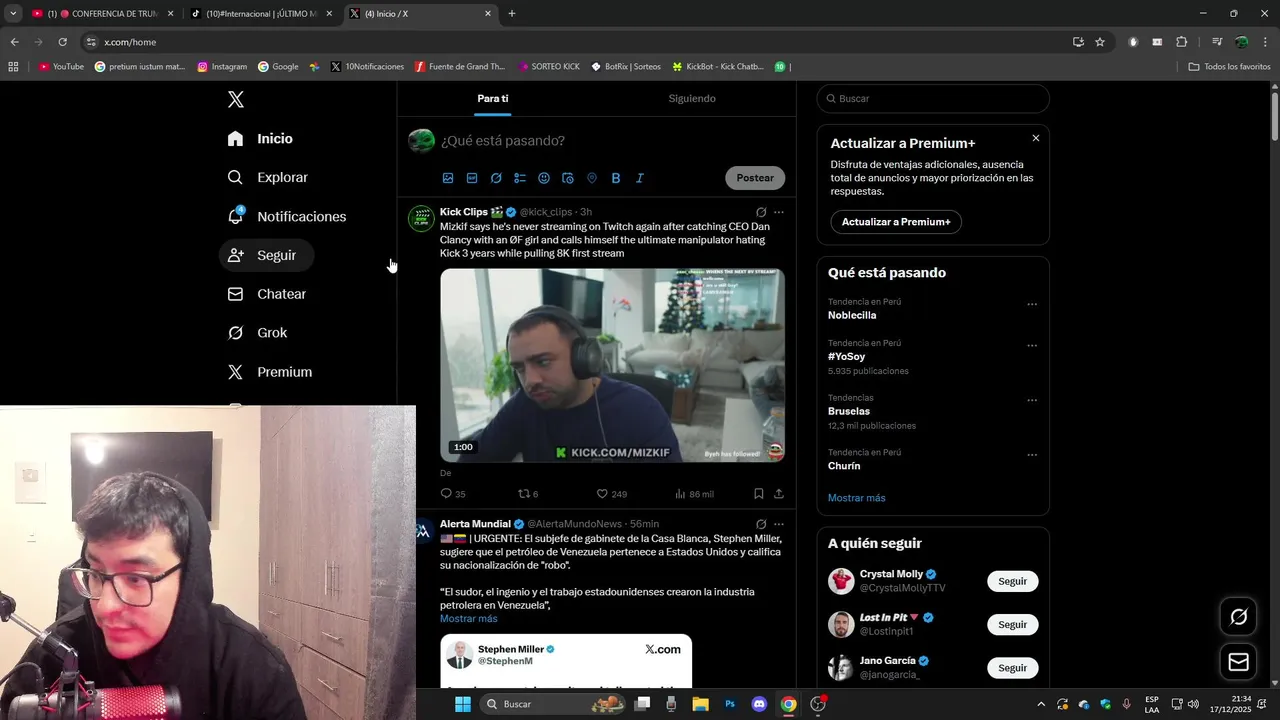Open the quoted Stephen Miller post
The width and height of the screenshot is (1280, 720).
pyautogui.click(x=566, y=660)
